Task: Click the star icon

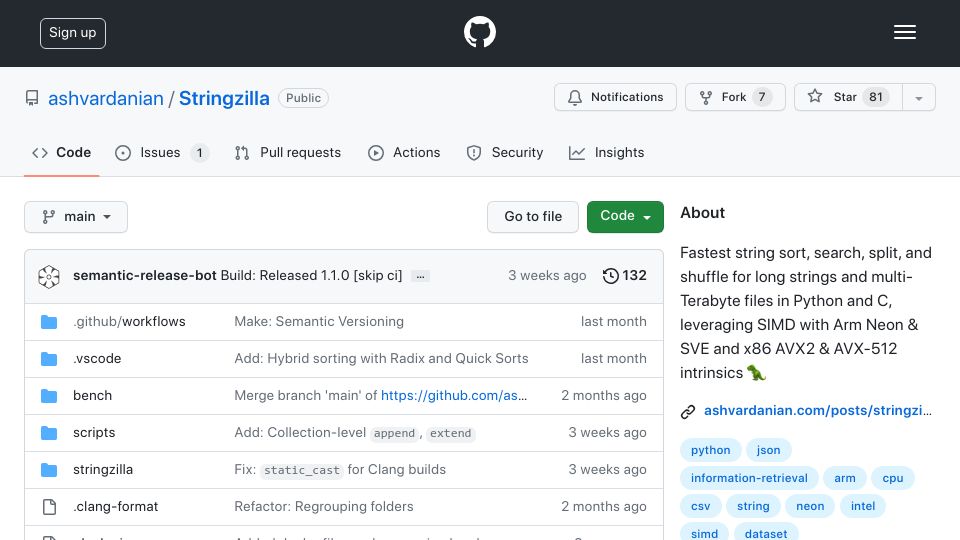Action: (x=814, y=96)
